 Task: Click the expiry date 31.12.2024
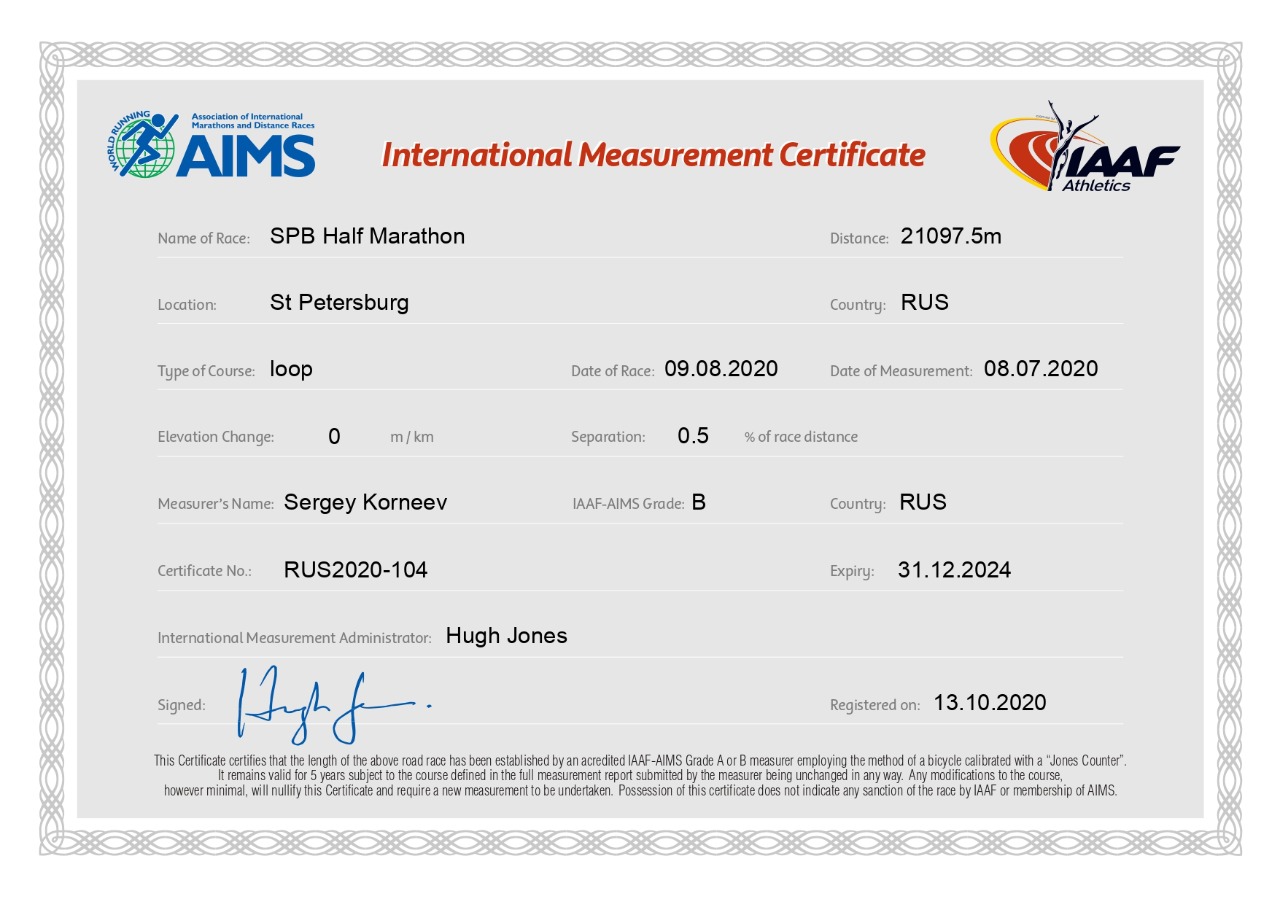coord(954,570)
